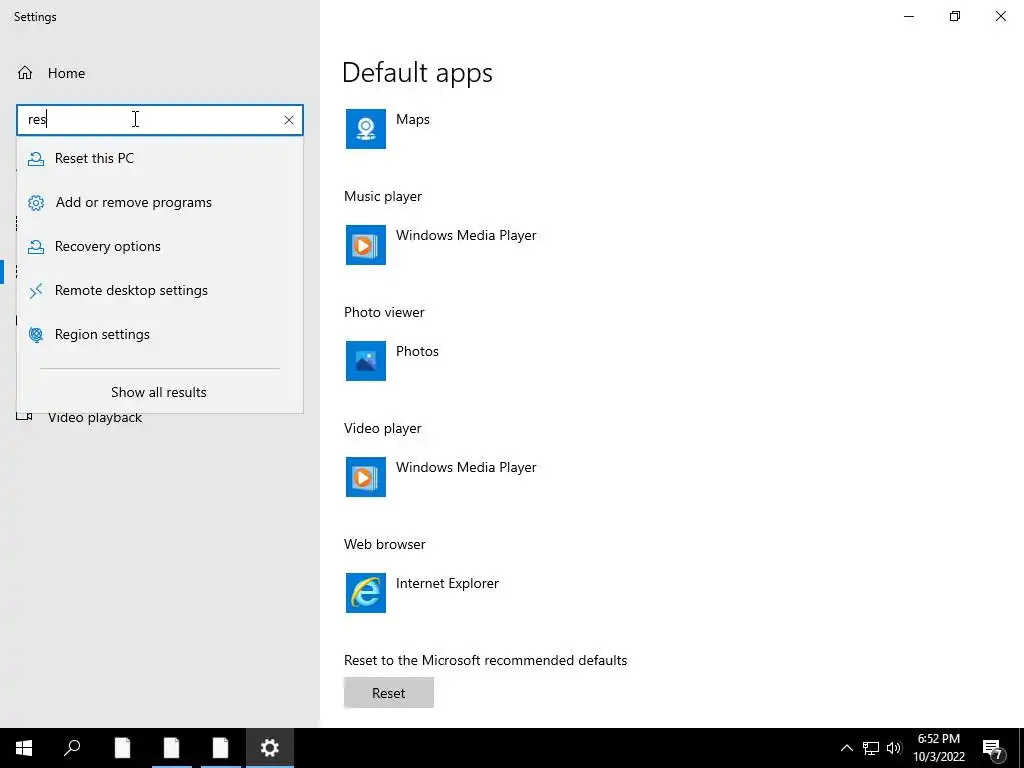The height and width of the screenshot is (768, 1024).
Task: Click the Maps app icon
Action: point(366,129)
